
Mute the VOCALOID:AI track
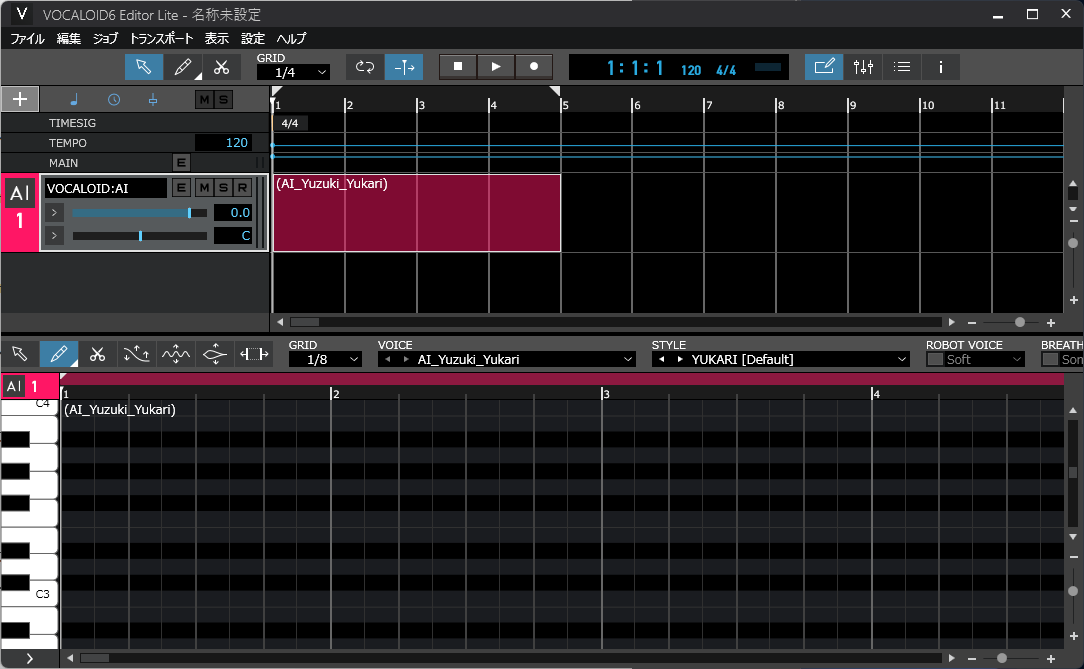click(x=204, y=187)
